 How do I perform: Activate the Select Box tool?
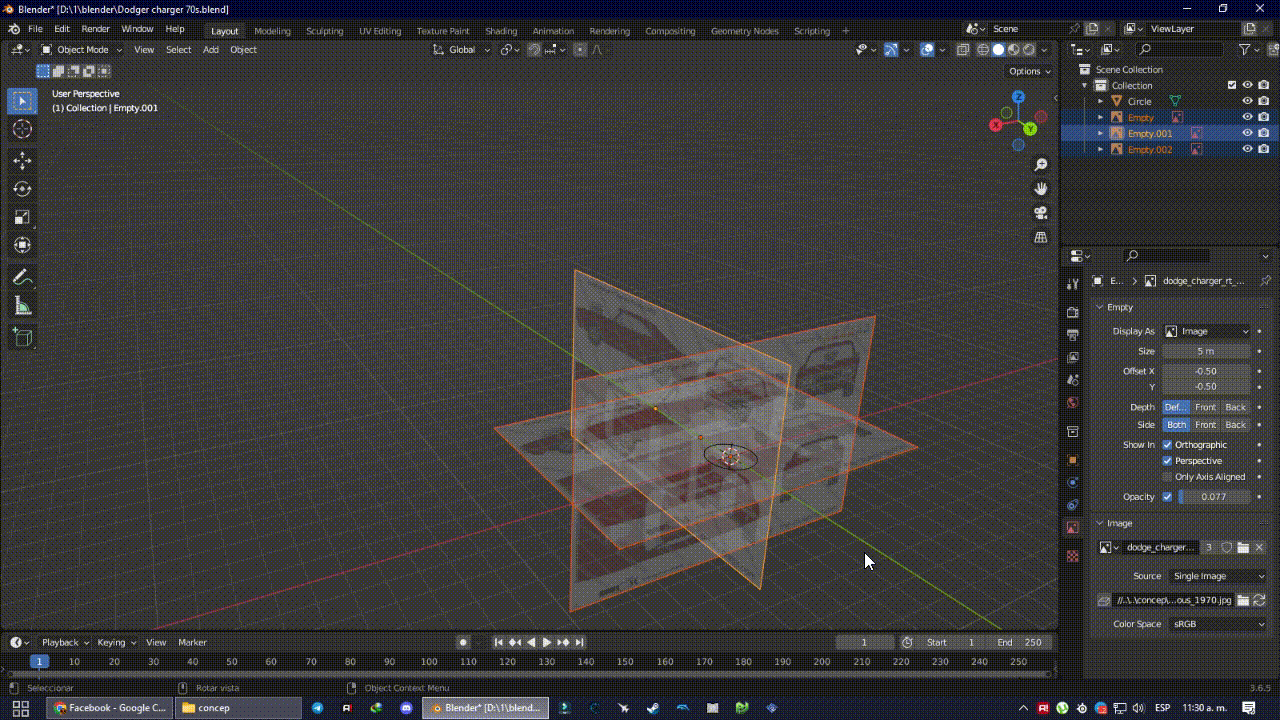[x=22, y=101]
